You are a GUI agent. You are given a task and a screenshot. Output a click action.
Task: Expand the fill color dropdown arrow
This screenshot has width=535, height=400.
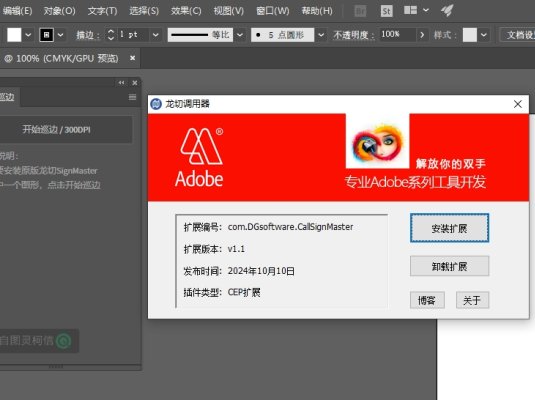pos(28,35)
